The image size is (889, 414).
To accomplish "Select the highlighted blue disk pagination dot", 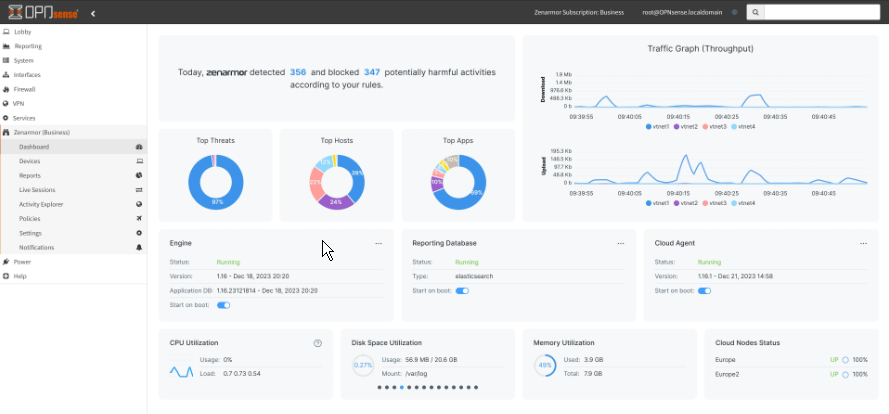I will coord(401,387).
